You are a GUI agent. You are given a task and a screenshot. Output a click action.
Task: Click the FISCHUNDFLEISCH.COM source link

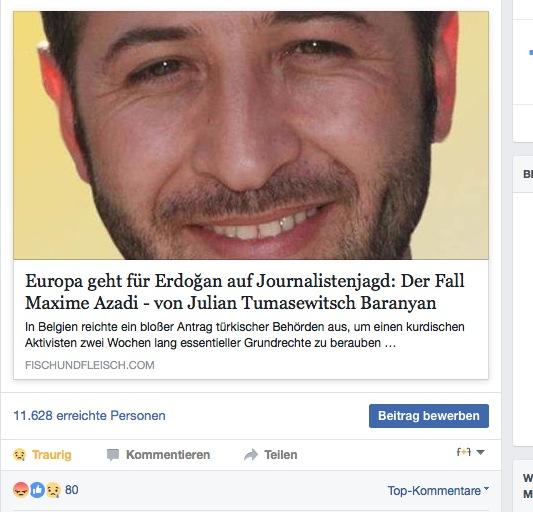(90, 365)
